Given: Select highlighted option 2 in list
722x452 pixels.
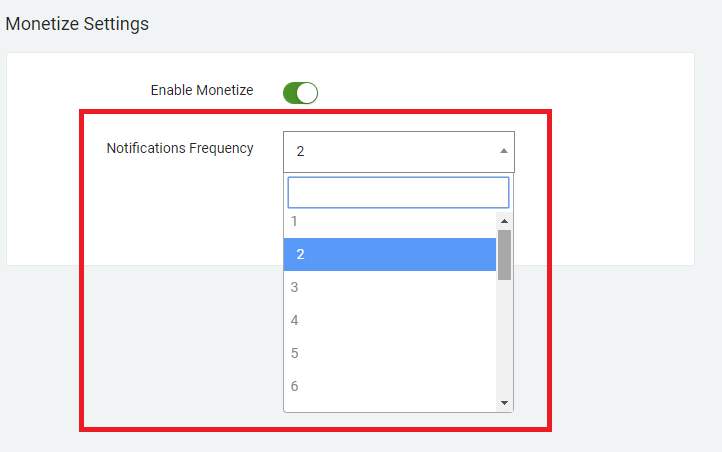Looking at the screenshot, I should click(390, 255).
